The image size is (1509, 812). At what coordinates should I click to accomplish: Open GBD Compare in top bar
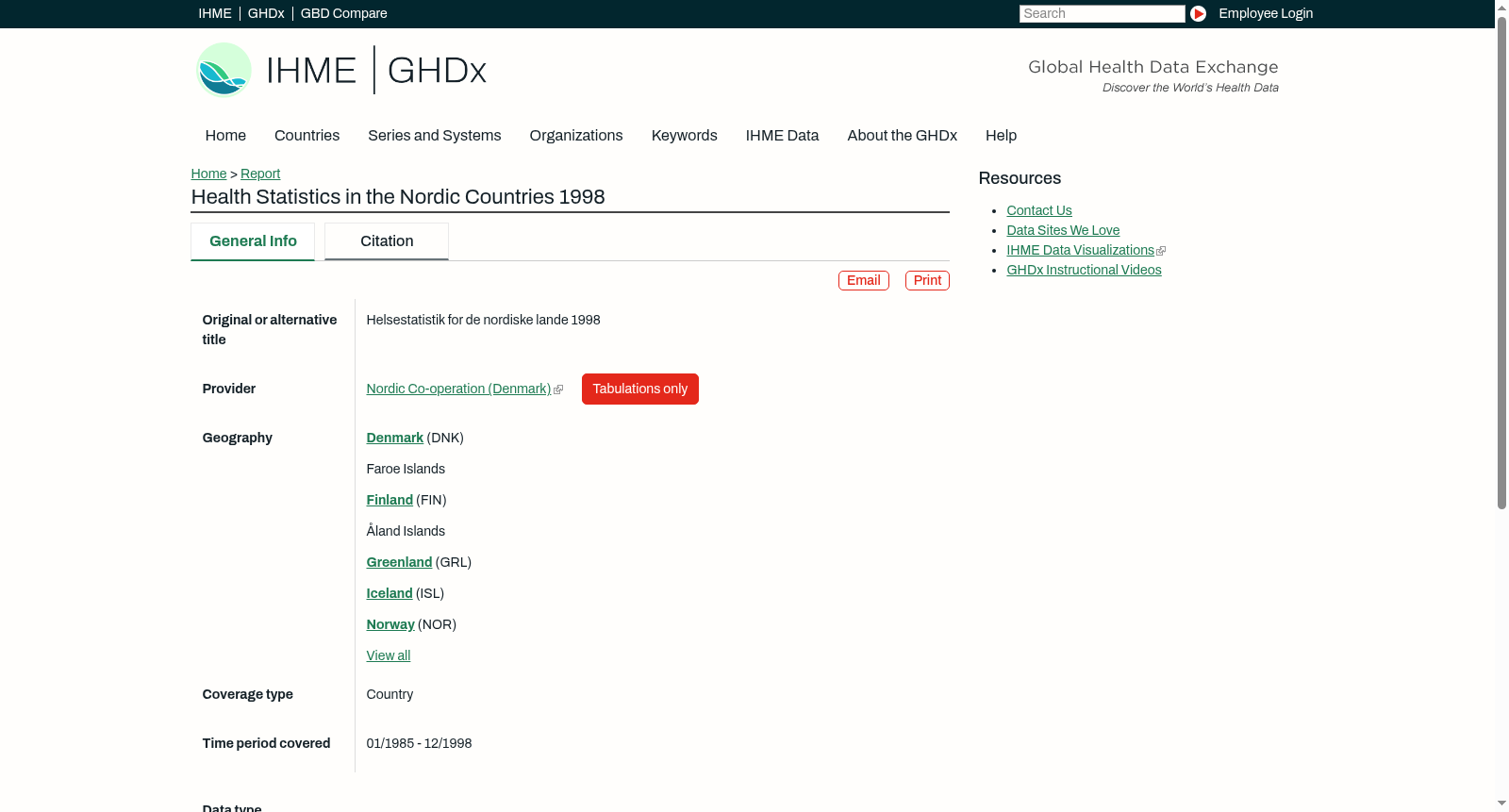click(x=344, y=13)
